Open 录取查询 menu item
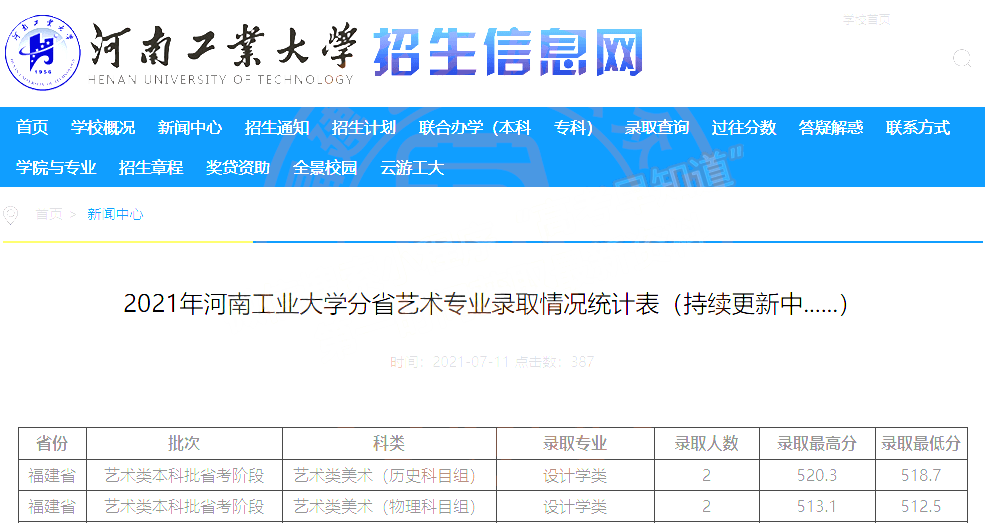The width and height of the screenshot is (985, 523). pyautogui.click(x=657, y=127)
